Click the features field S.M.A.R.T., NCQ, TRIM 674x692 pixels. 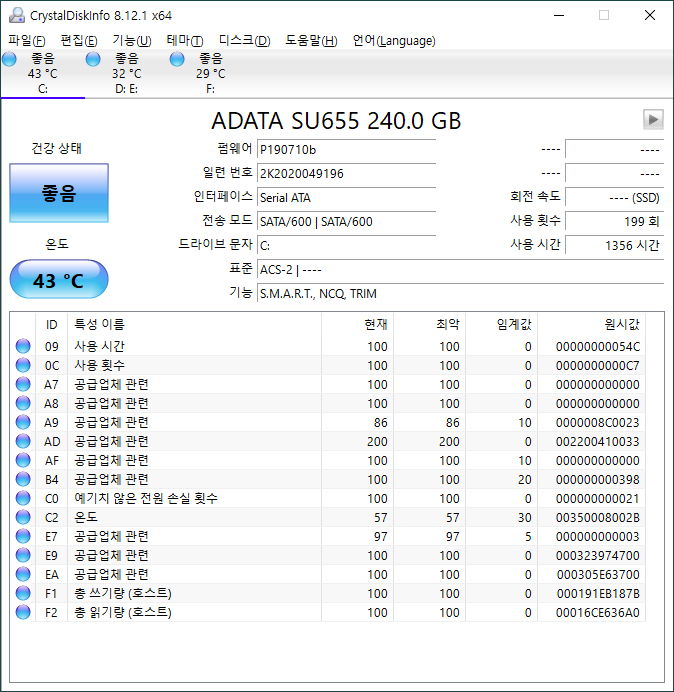pos(460,293)
